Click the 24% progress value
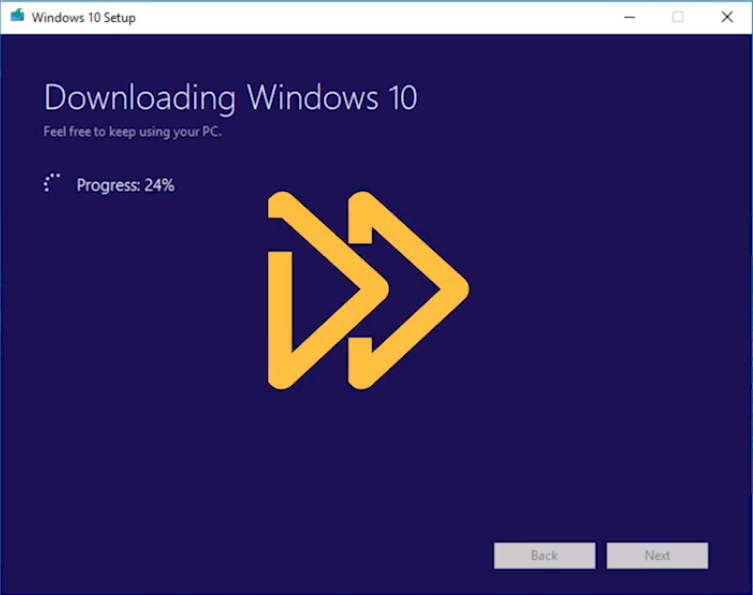The width and height of the screenshot is (753, 595). pos(159,185)
